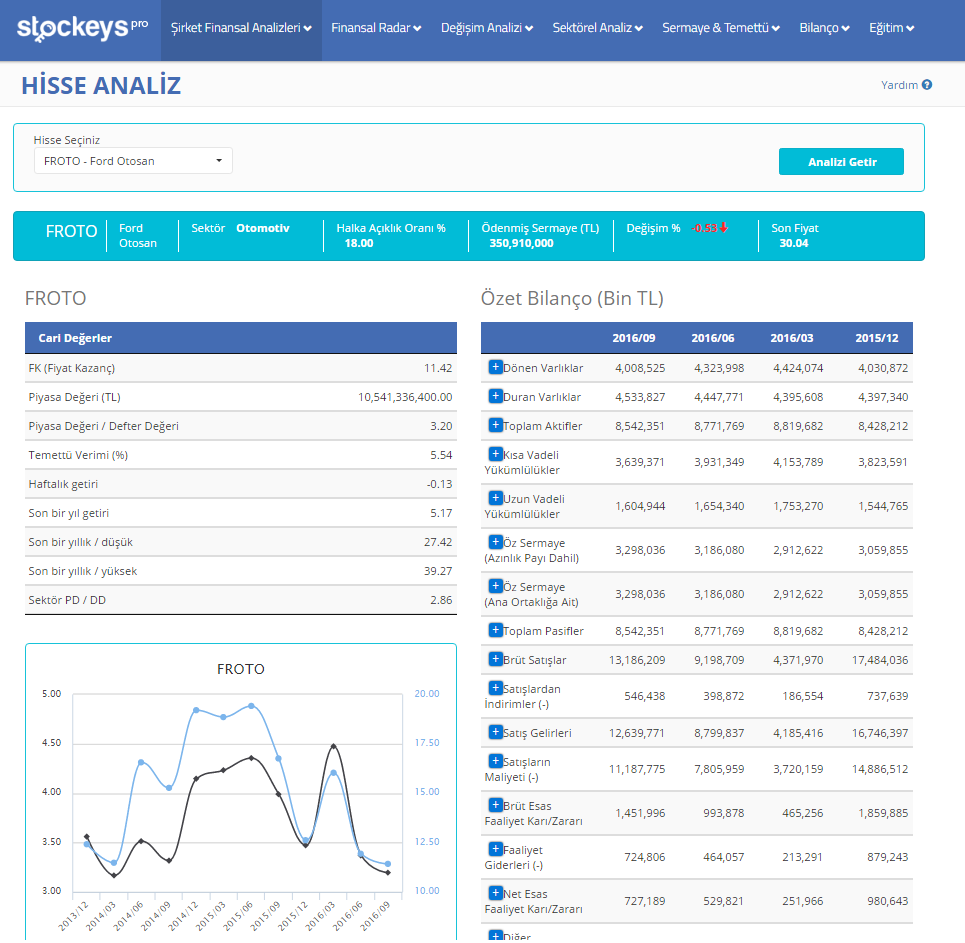Open the Hisse Seçiniz stock dropdown
This screenshot has height=943, width=965.
(x=134, y=161)
